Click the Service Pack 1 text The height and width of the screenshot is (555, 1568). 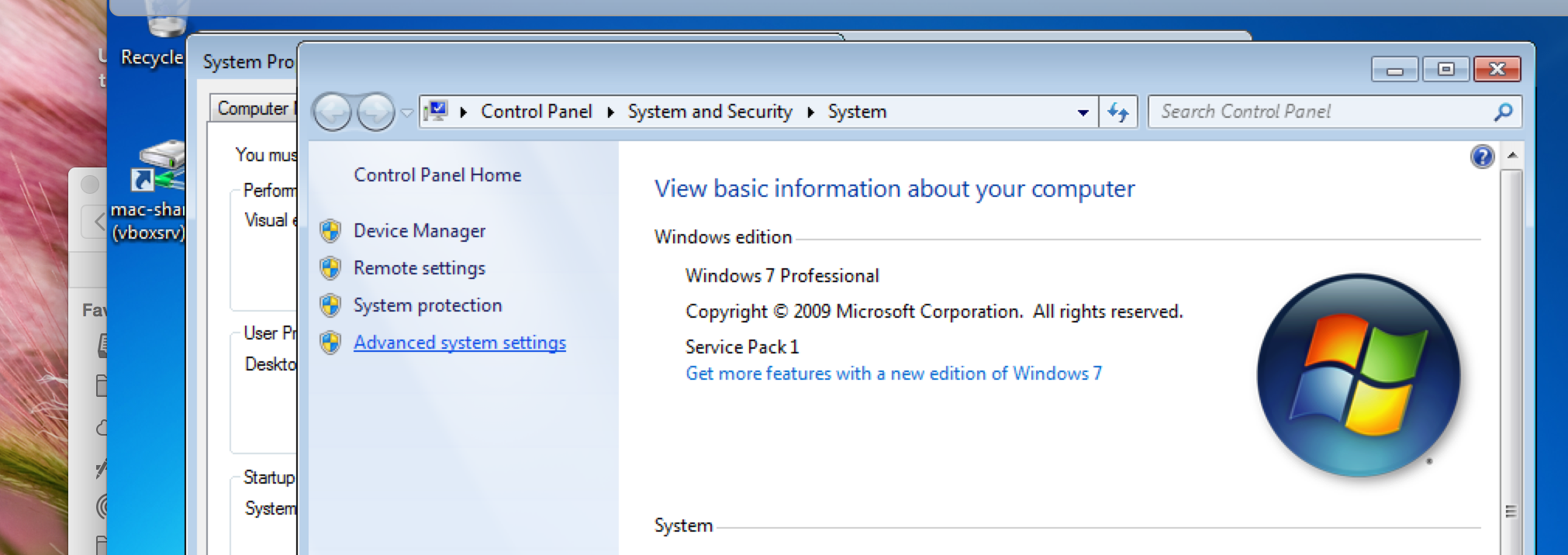742,347
